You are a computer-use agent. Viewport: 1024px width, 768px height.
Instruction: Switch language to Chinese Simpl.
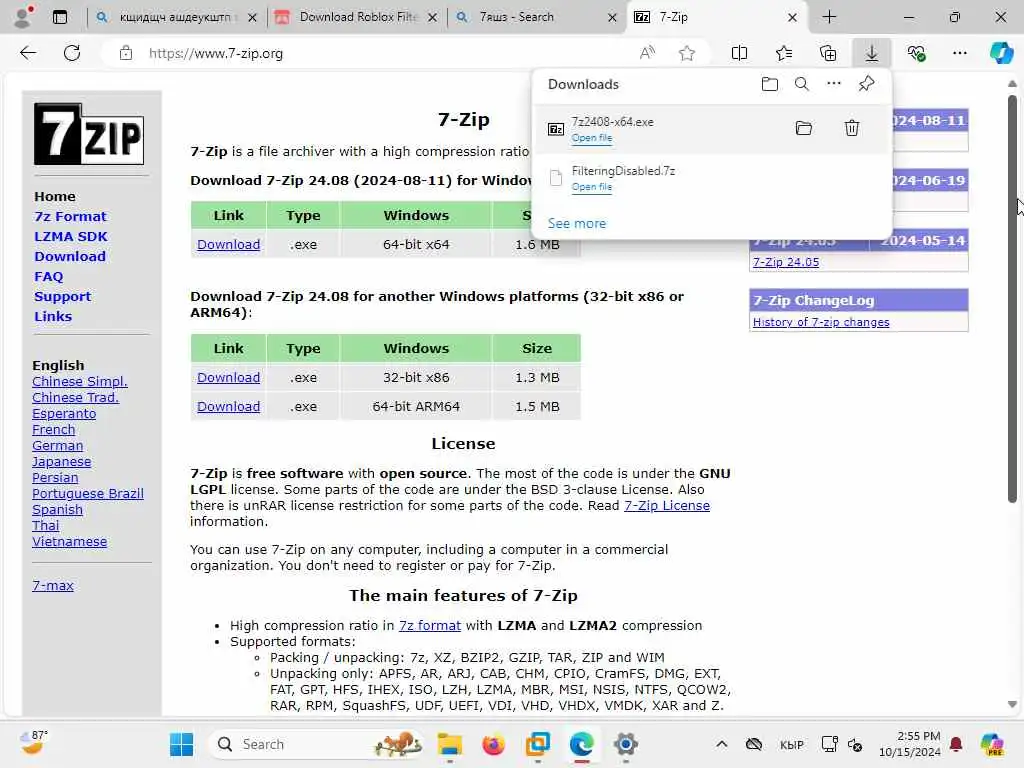pyautogui.click(x=80, y=381)
